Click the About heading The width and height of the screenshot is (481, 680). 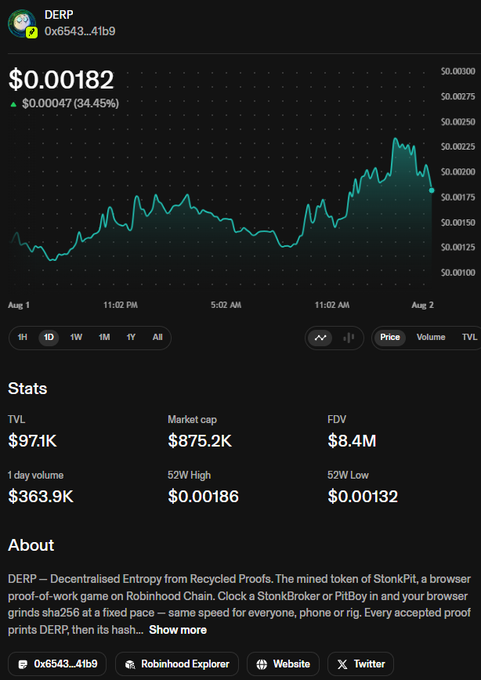coord(31,545)
